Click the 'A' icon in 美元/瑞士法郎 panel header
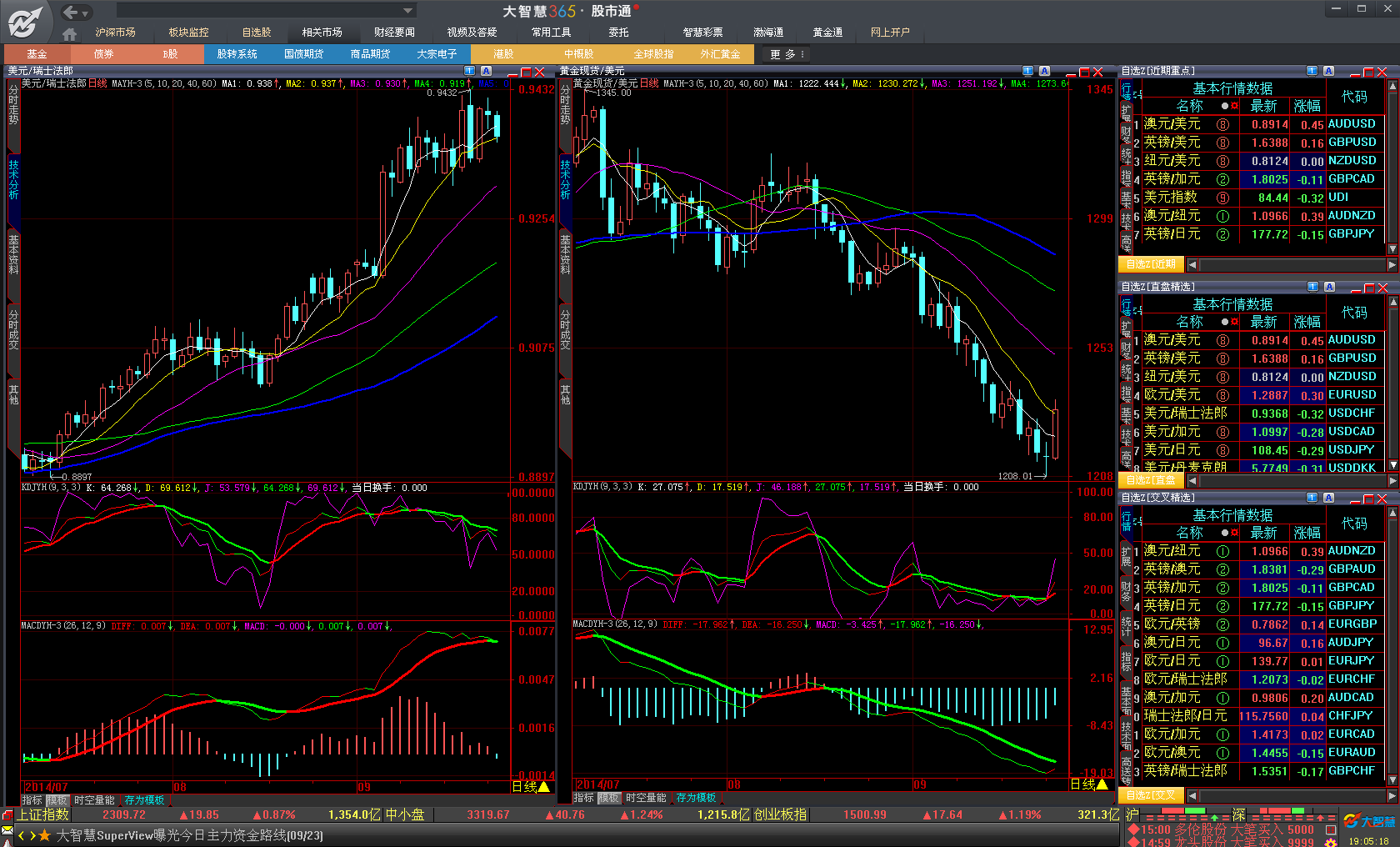Image resolution: width=1400 pixels, height=847 pixels. coord(486,71)
